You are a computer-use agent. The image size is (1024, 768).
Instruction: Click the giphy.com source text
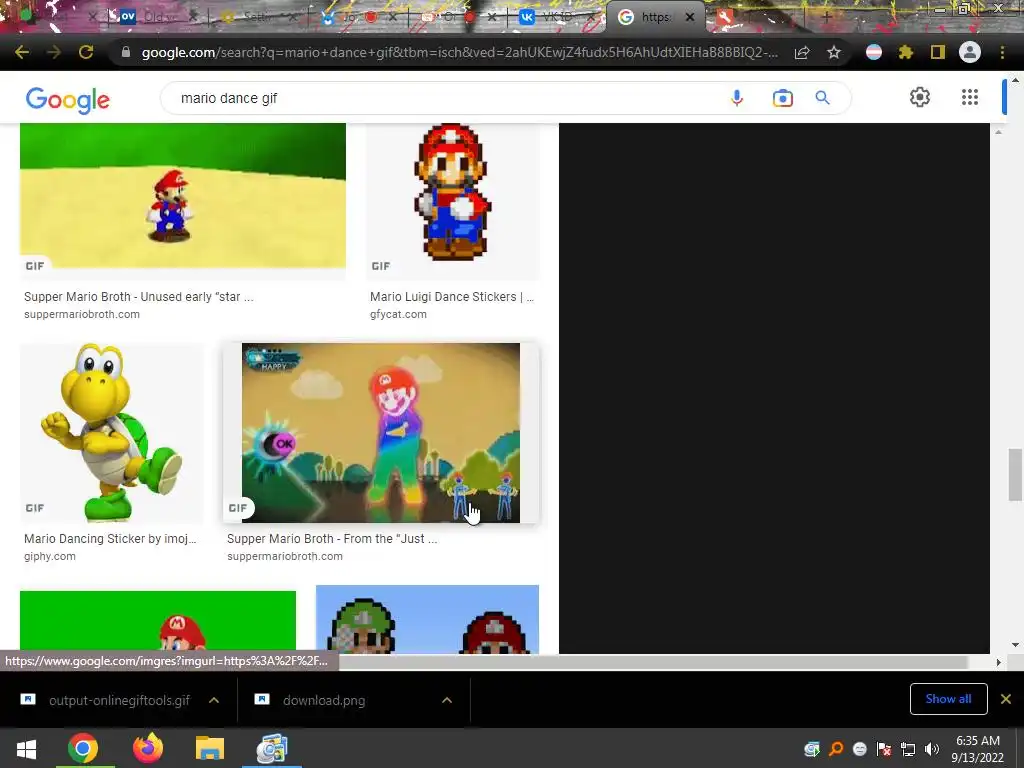(50, 556)
